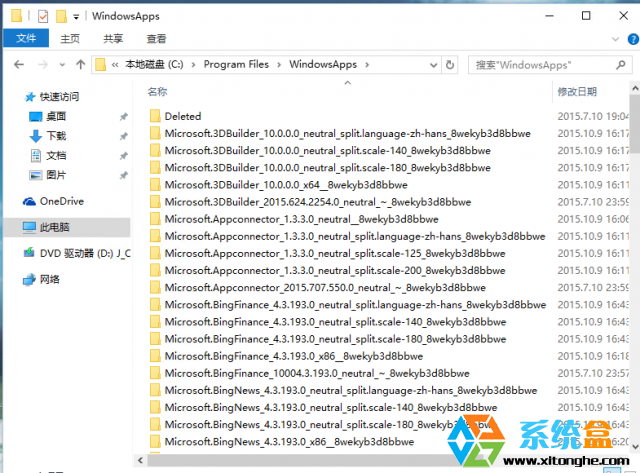Click folder icon in window title bar

coord(16,16)
